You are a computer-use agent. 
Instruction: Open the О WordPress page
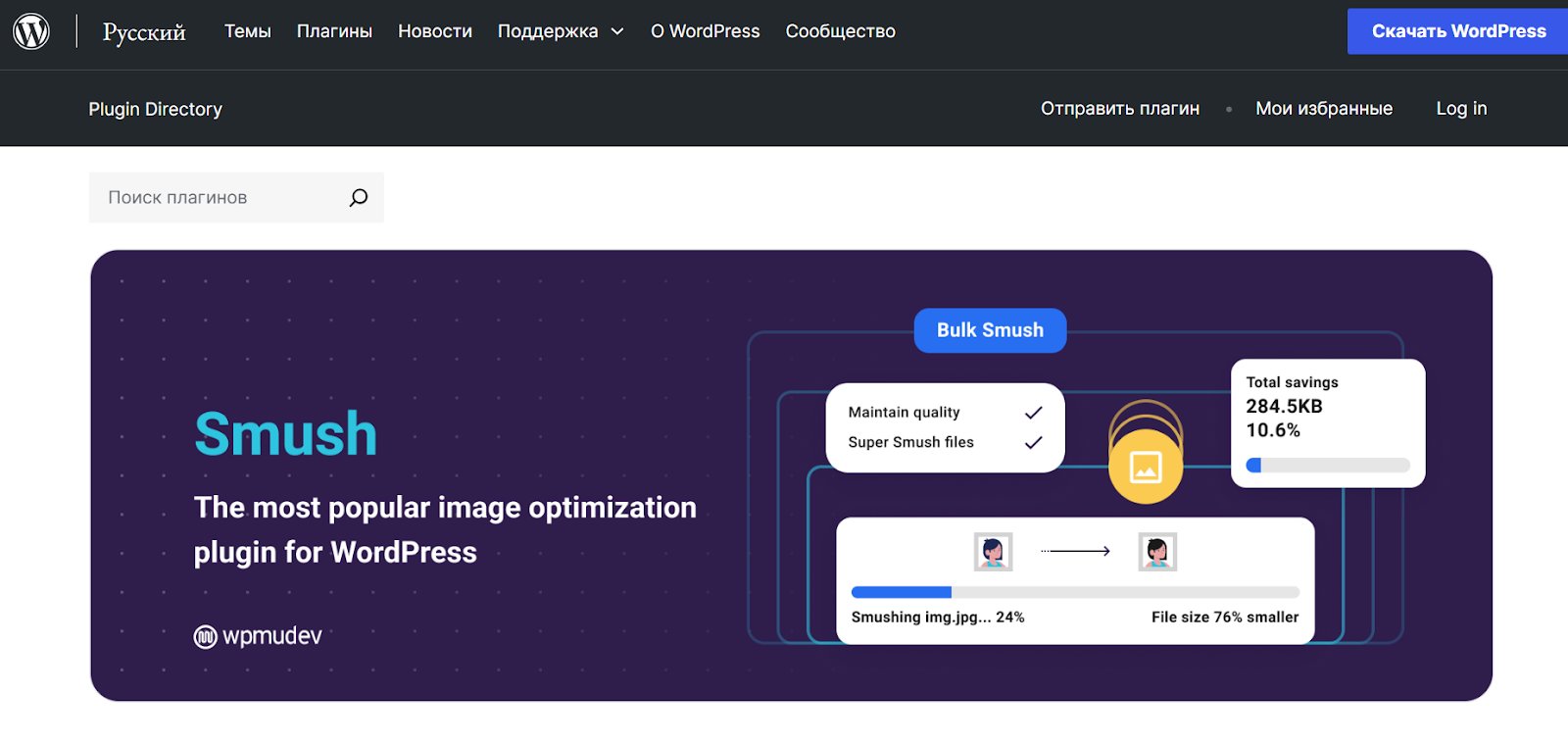[x=705, y=31]
